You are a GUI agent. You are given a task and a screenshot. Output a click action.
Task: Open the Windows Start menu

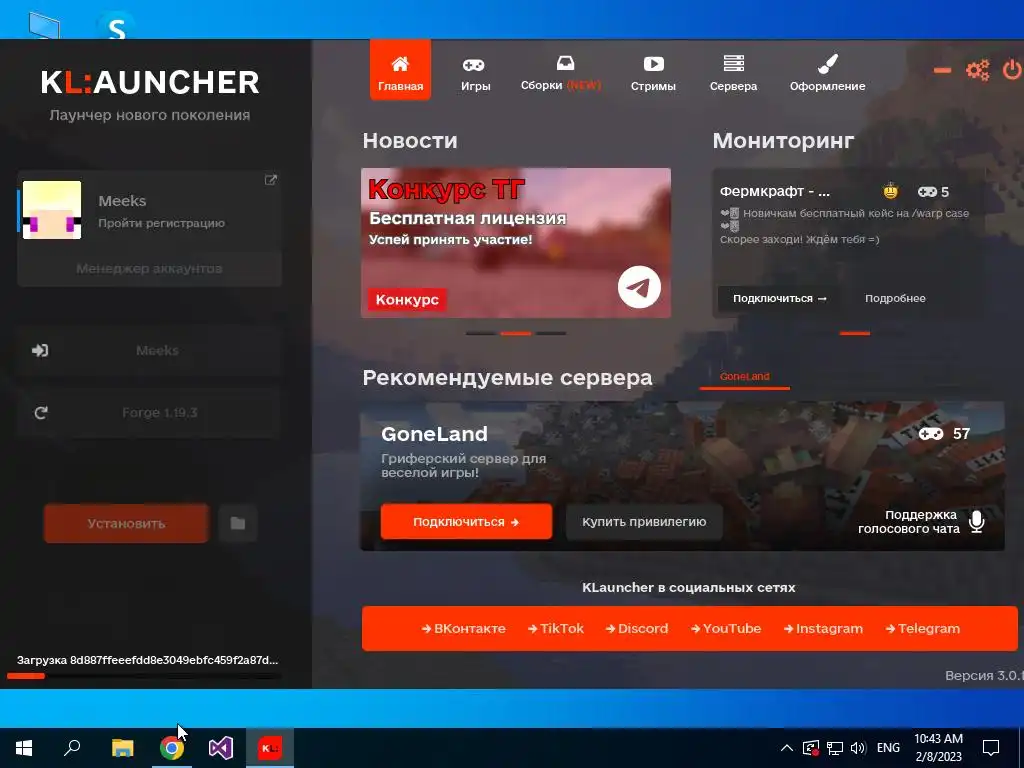(24, 748)
